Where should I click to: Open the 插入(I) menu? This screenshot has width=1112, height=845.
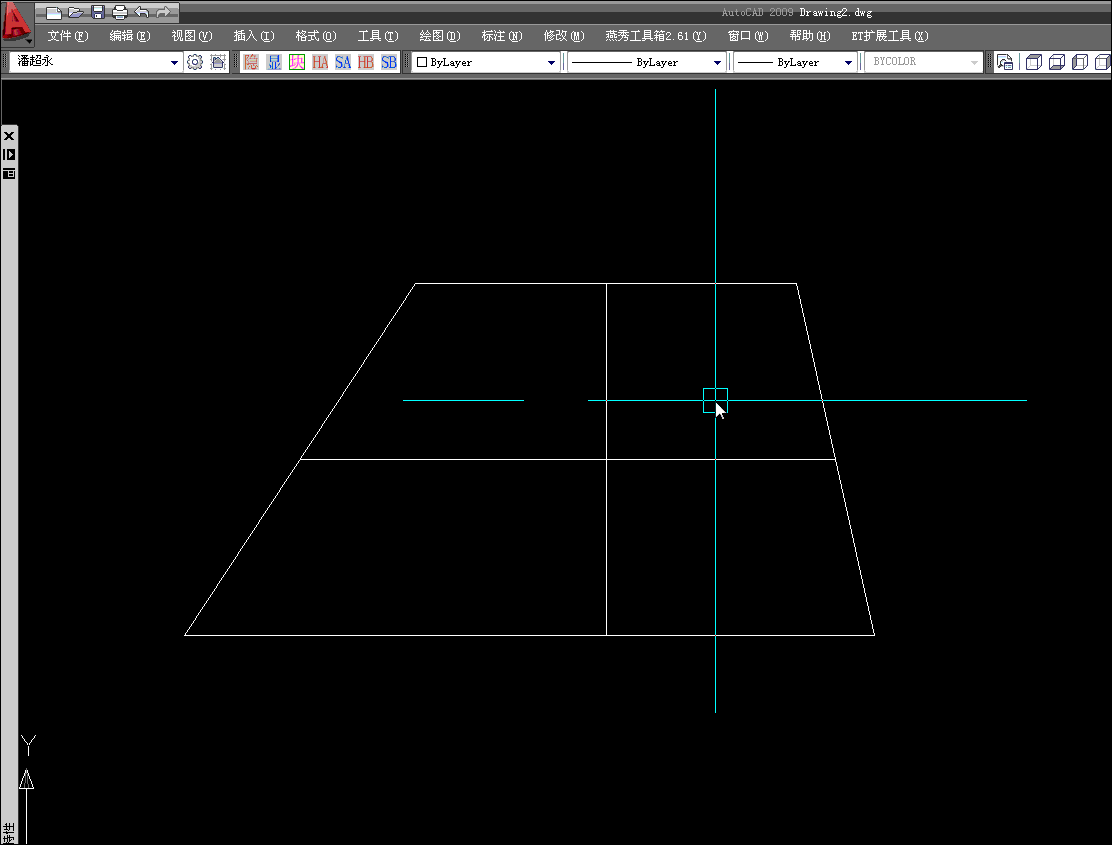(x=254, y=35)
